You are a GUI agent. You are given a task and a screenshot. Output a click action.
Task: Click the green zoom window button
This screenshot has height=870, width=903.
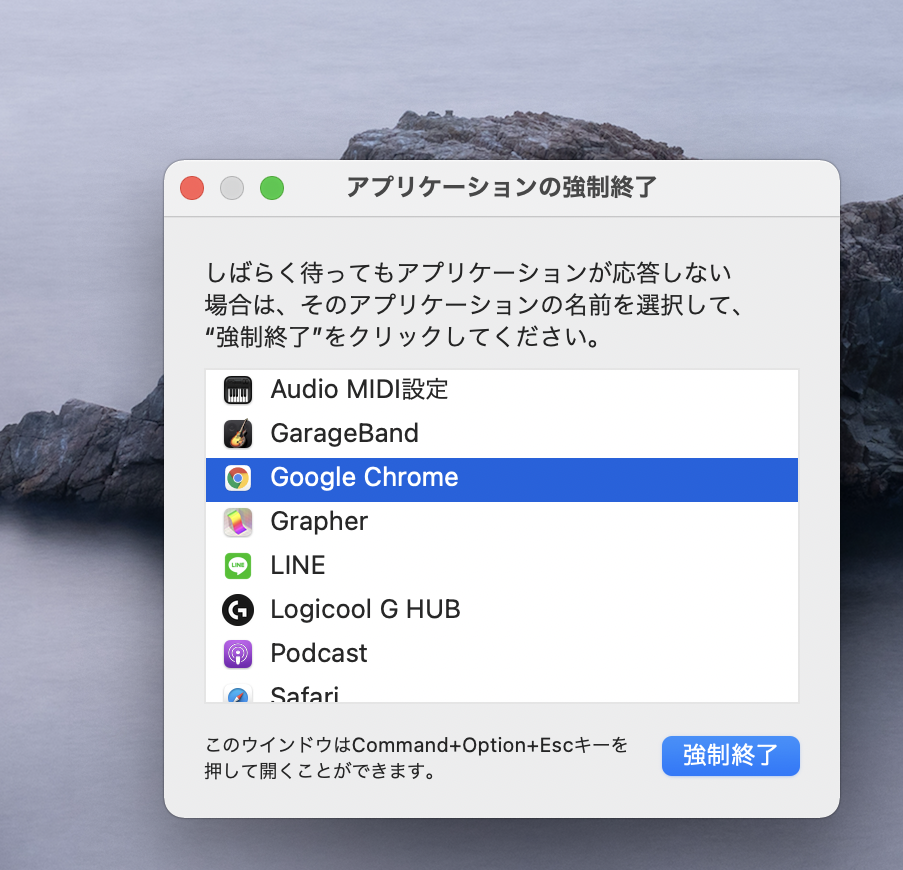[x=272, y=188]
